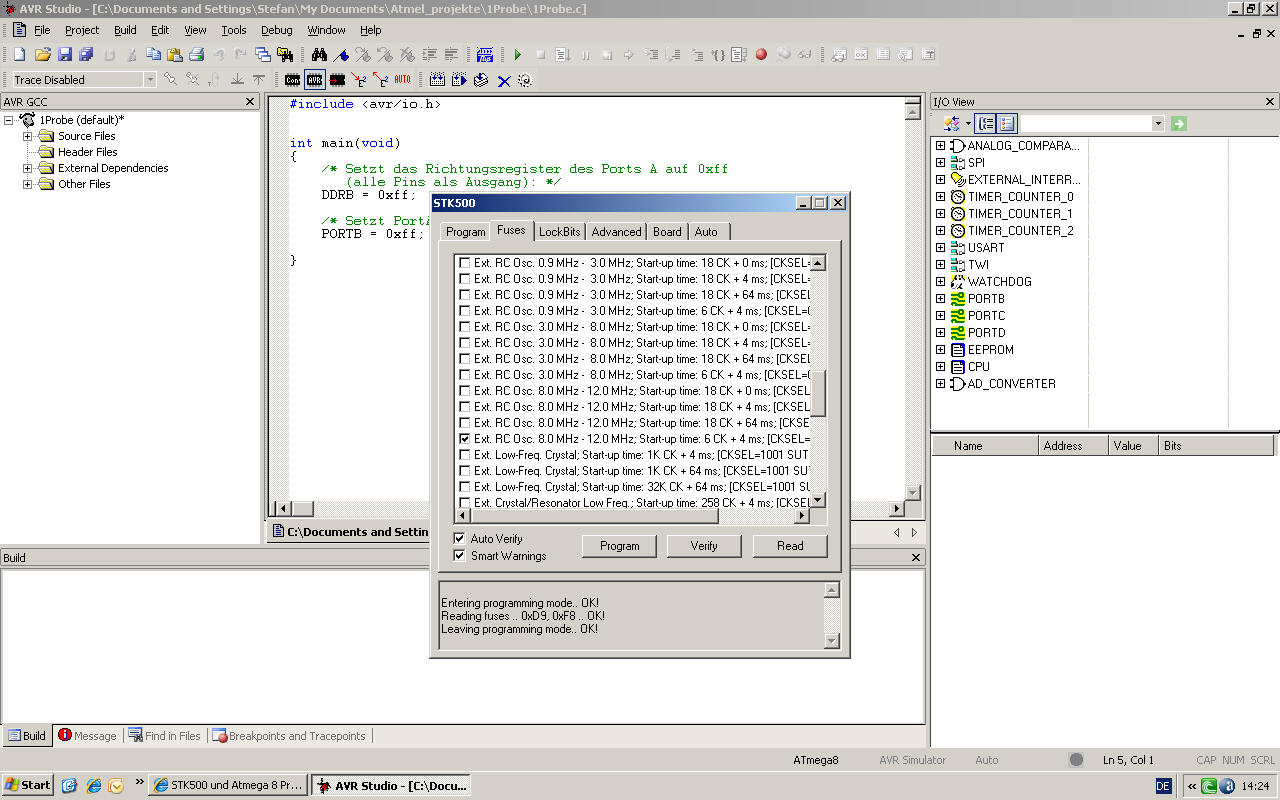Expand the TIMER_COUNTER_0 node
The height and width of the screenshot is (800, 1280).
point(940,197)
